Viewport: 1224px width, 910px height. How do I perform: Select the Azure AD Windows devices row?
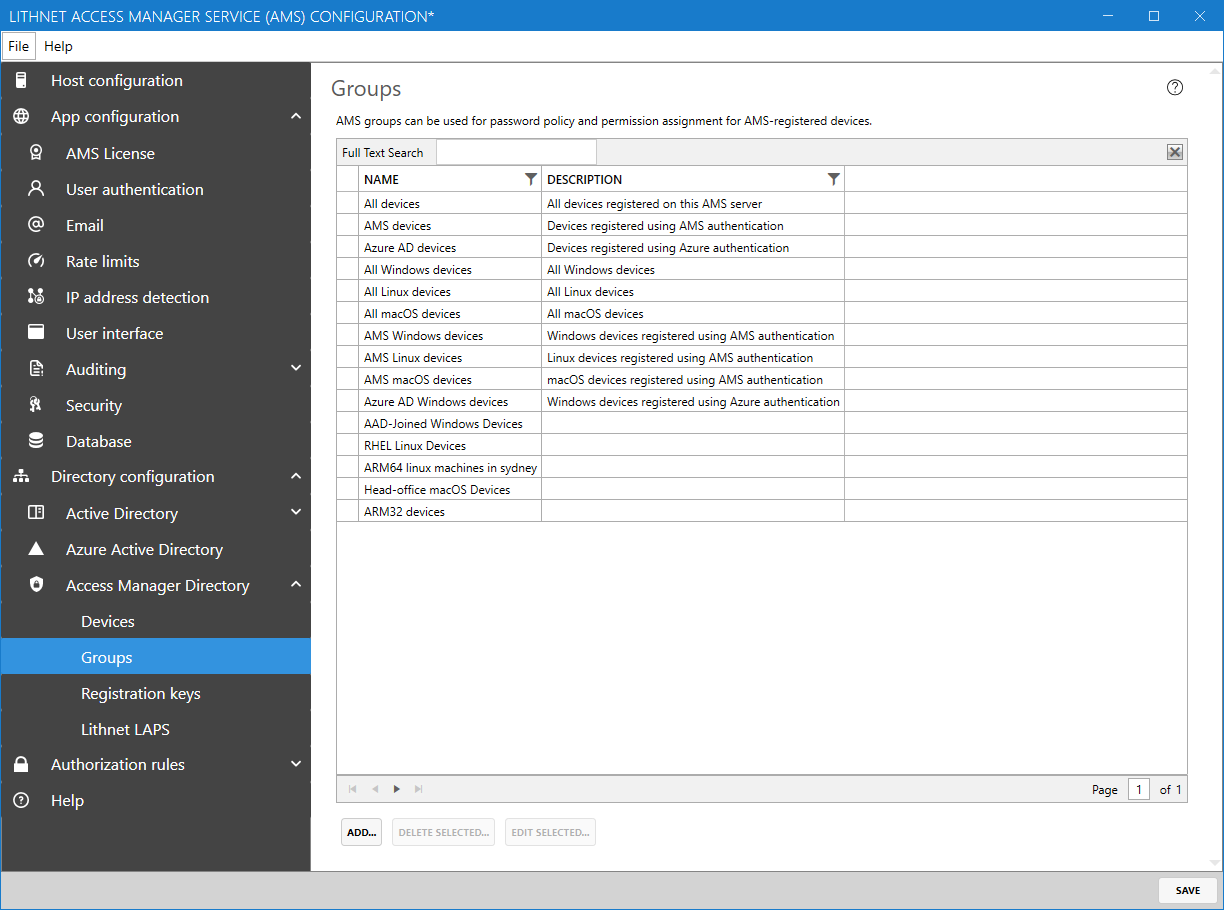pyautogui.click(x=762, y=401)
